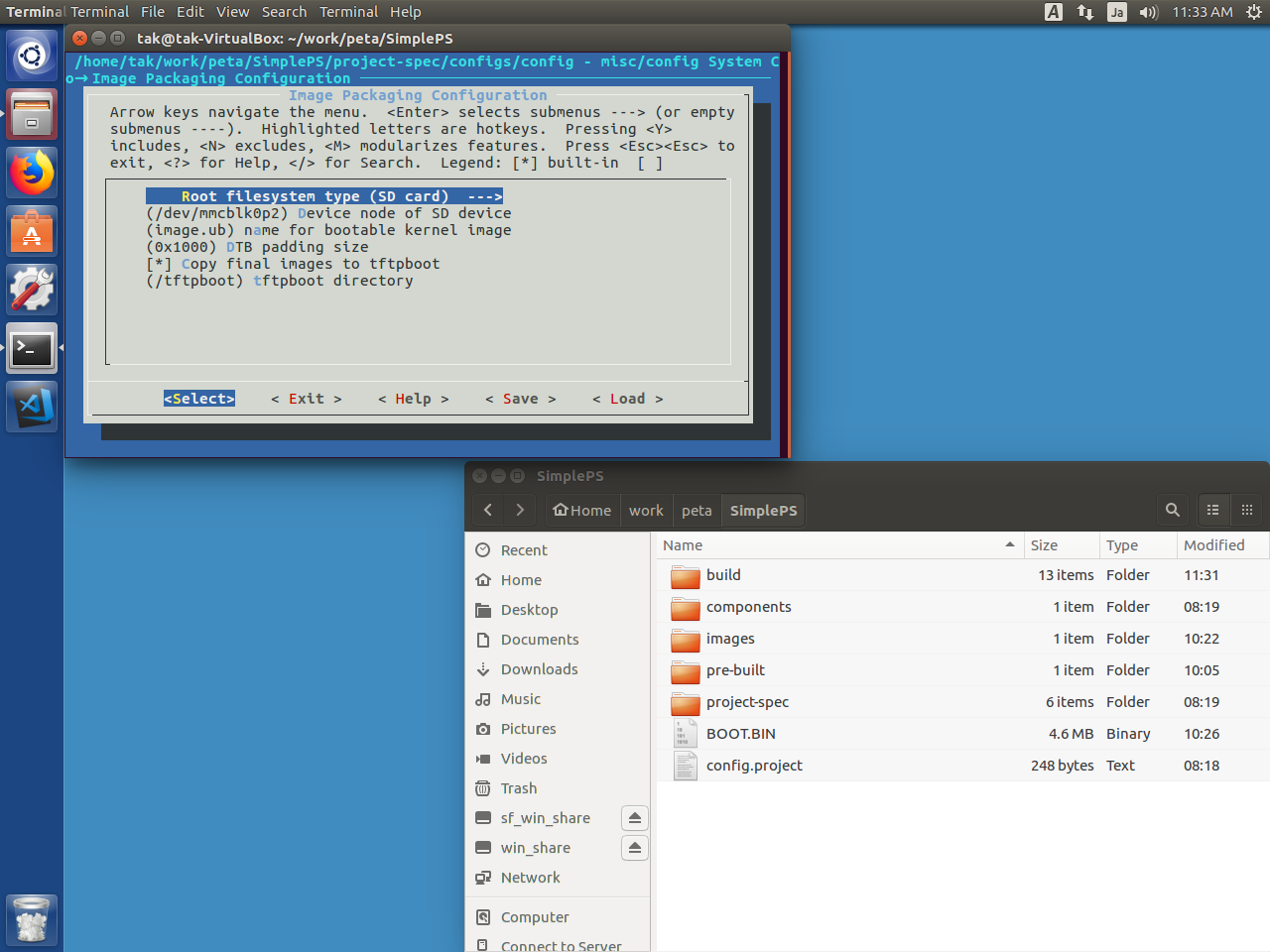Open the session gear menu top-right
Viewport: 1270px width, 952px height.
pos(1254,12)
